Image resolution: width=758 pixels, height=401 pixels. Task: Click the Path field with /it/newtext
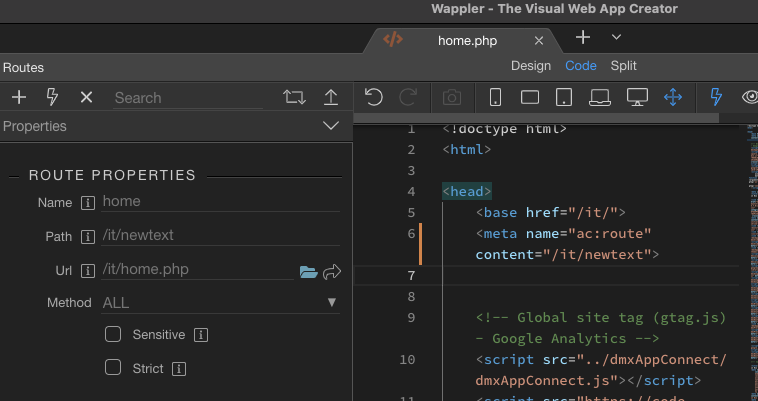220,236
